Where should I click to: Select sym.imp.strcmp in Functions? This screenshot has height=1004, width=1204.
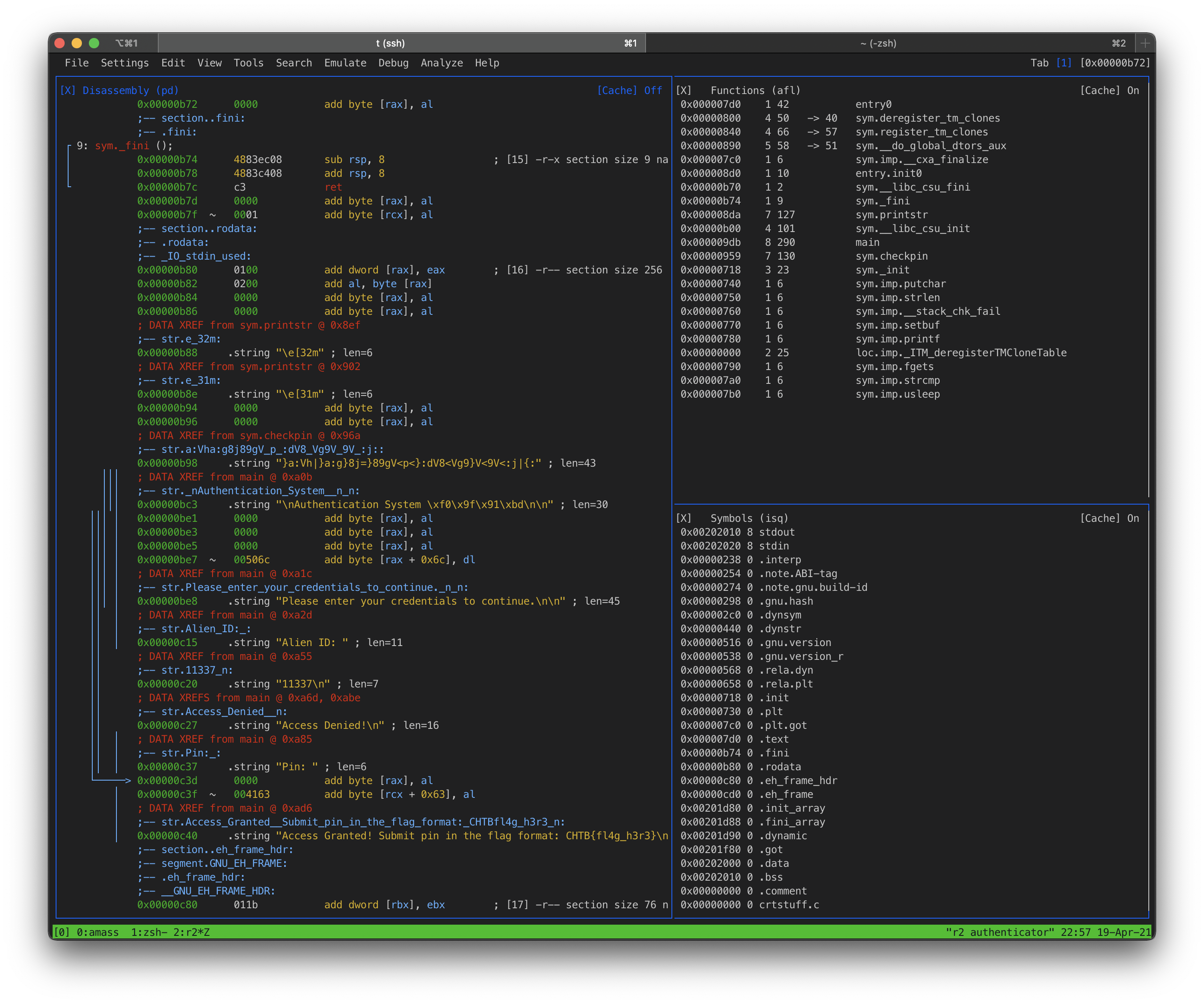click(x=810, y=380)
